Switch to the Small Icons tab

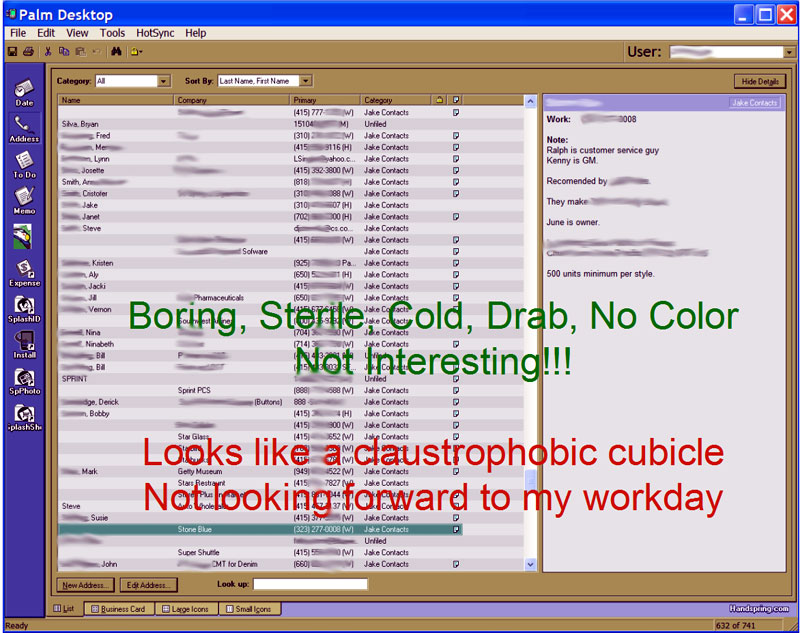(x=249, y=609)
